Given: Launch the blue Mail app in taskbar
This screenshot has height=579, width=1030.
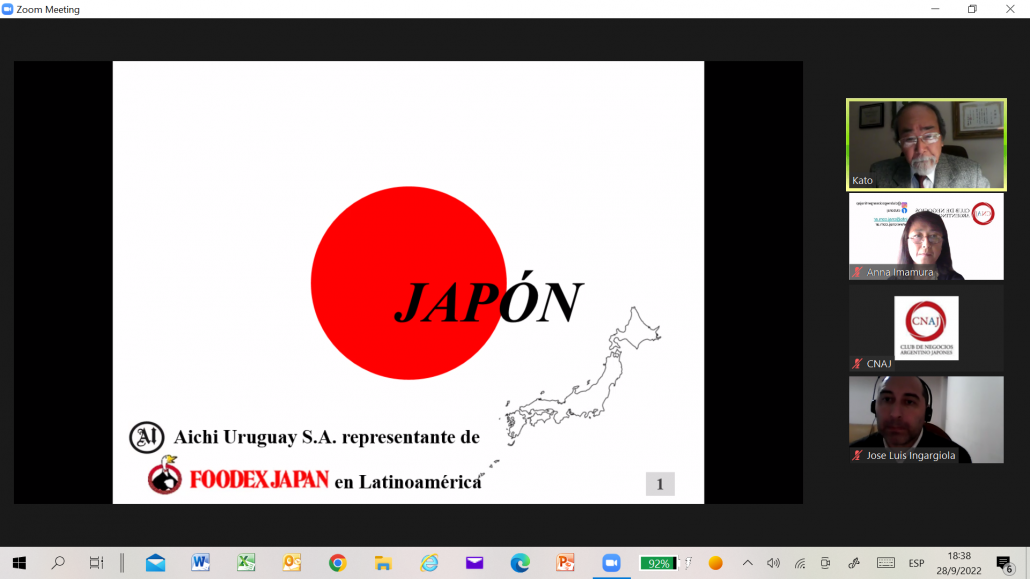Looking at the screenshot, I should pyautogui.click(x=156, y=563).
